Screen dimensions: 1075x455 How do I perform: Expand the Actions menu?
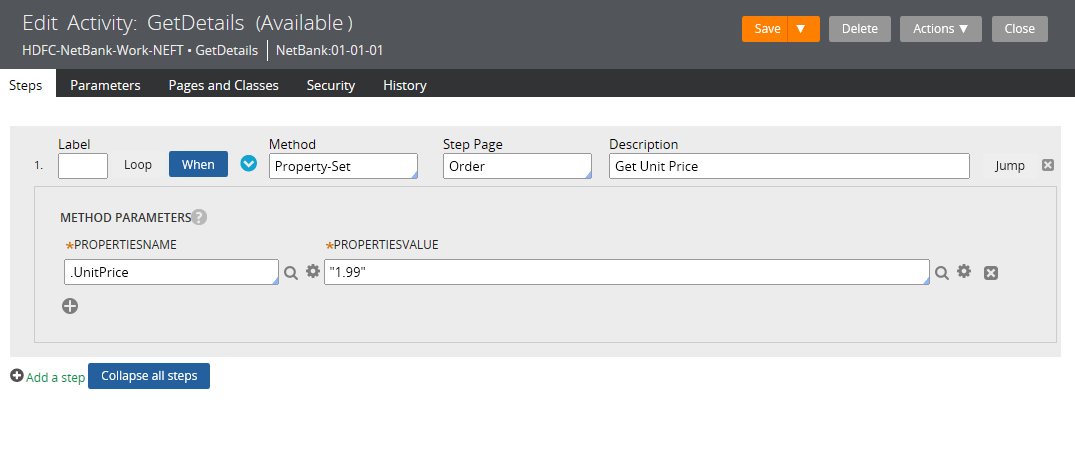[x=940, y=29]
